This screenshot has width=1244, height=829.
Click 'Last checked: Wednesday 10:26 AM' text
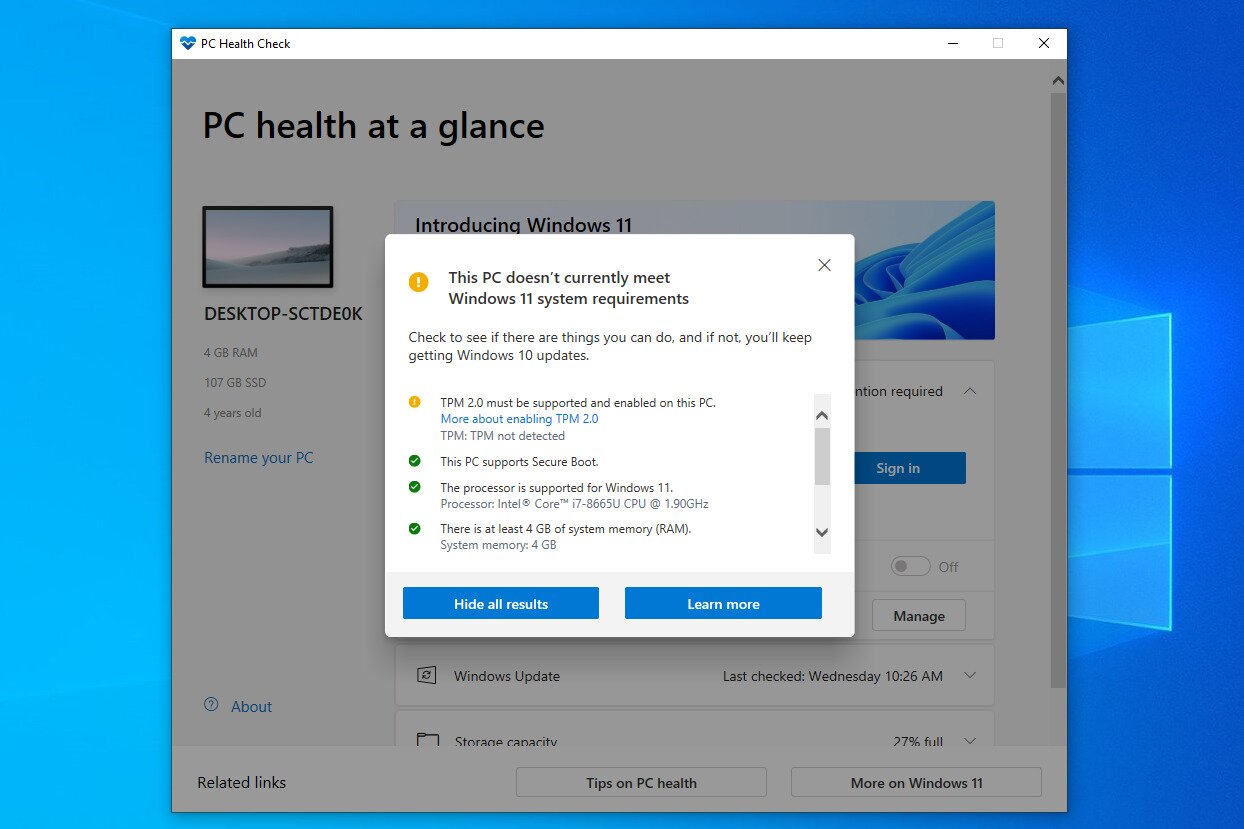pyautogui.click(x=833, y=676)
